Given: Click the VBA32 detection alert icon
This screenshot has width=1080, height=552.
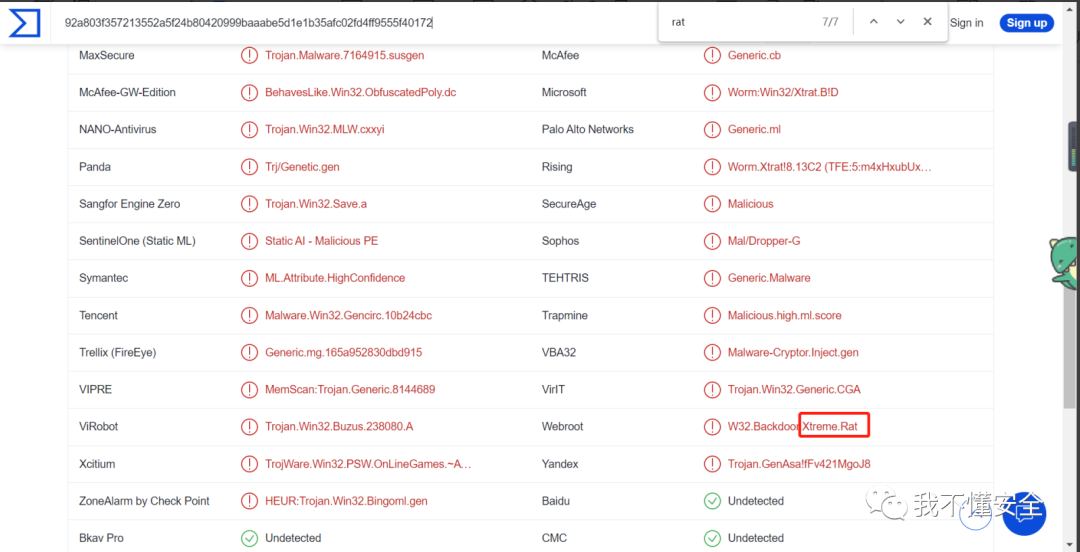Looking at the screenshot, I should coord(712,353).
